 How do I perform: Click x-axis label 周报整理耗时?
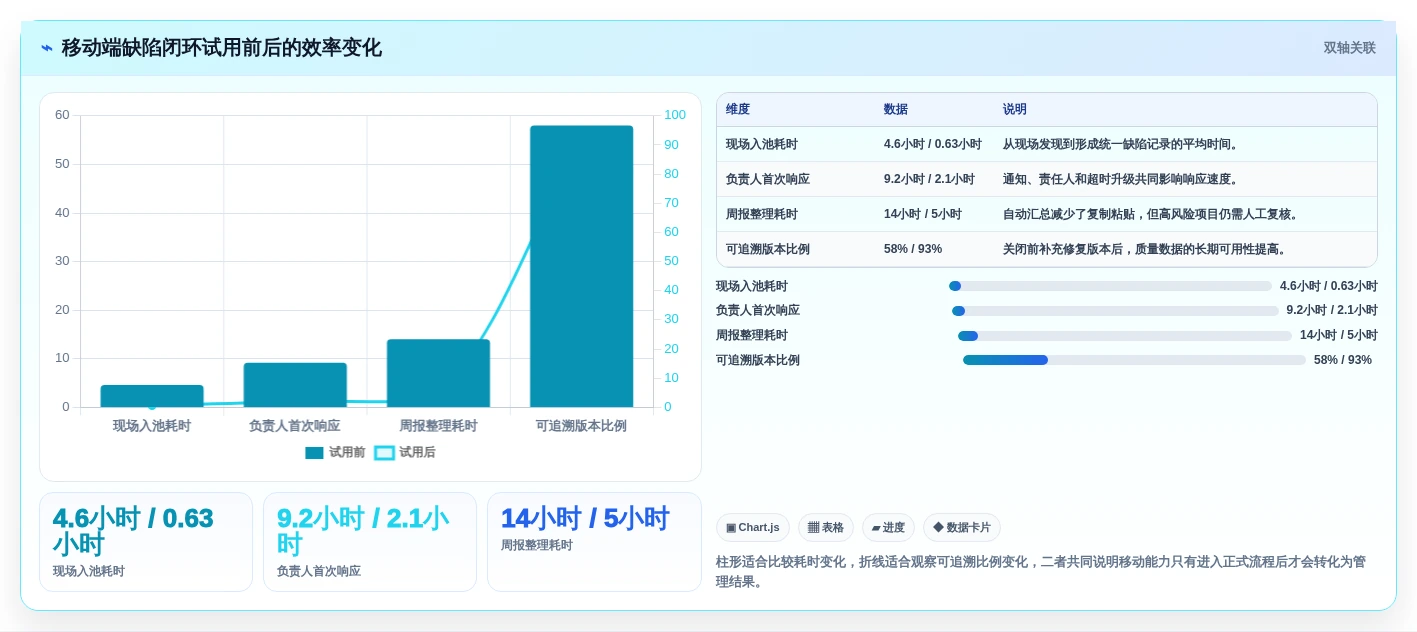pyautogui.click(x=438, y=426)
